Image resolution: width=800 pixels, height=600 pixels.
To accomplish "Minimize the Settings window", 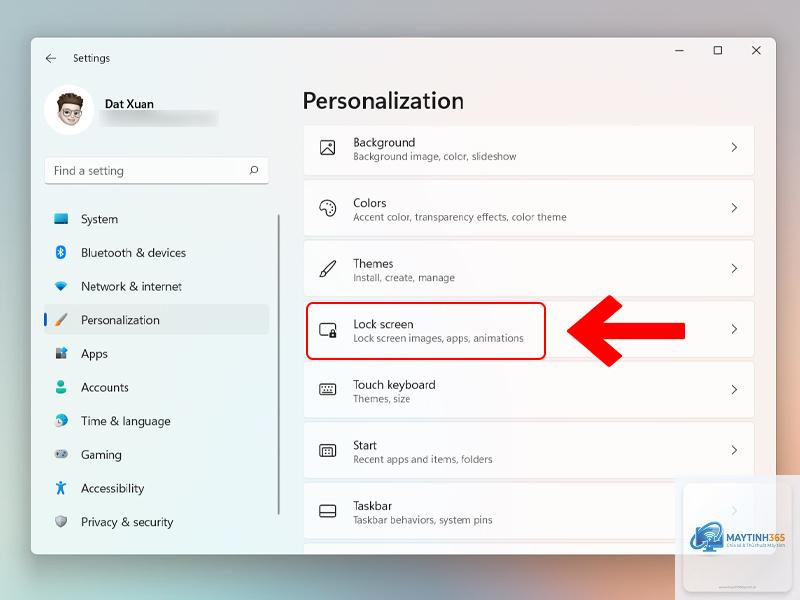I will [x=679, y=51].
